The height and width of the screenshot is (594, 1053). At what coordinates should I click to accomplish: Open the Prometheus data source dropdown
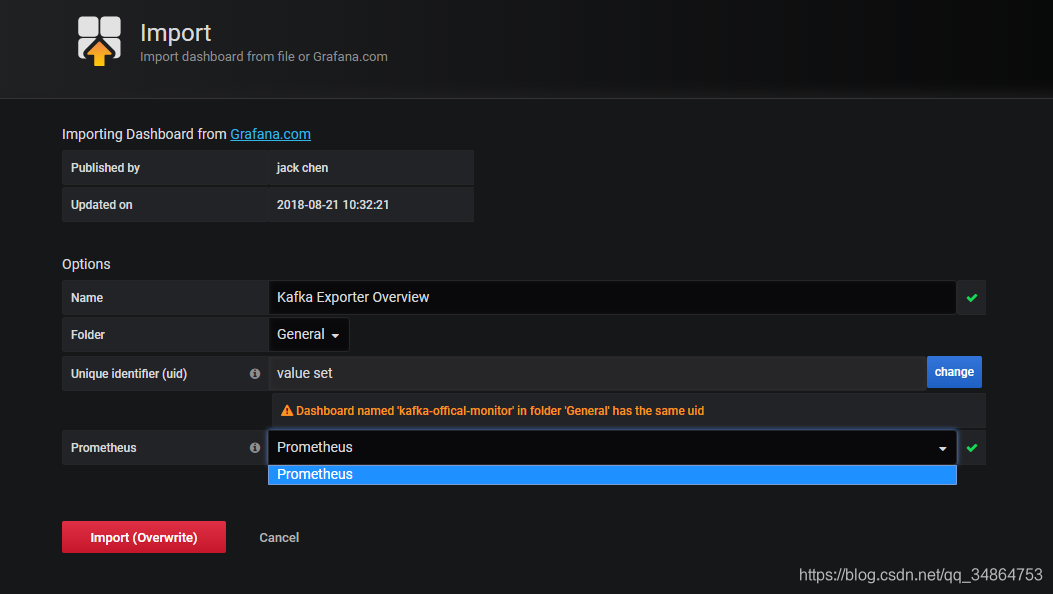pos(612,448)
